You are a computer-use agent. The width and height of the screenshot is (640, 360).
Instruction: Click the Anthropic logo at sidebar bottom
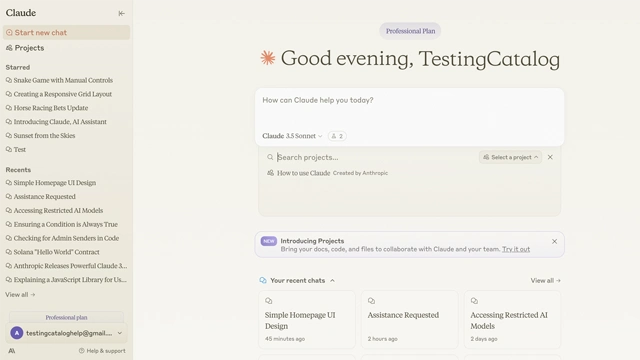click(x=12, y=351)
